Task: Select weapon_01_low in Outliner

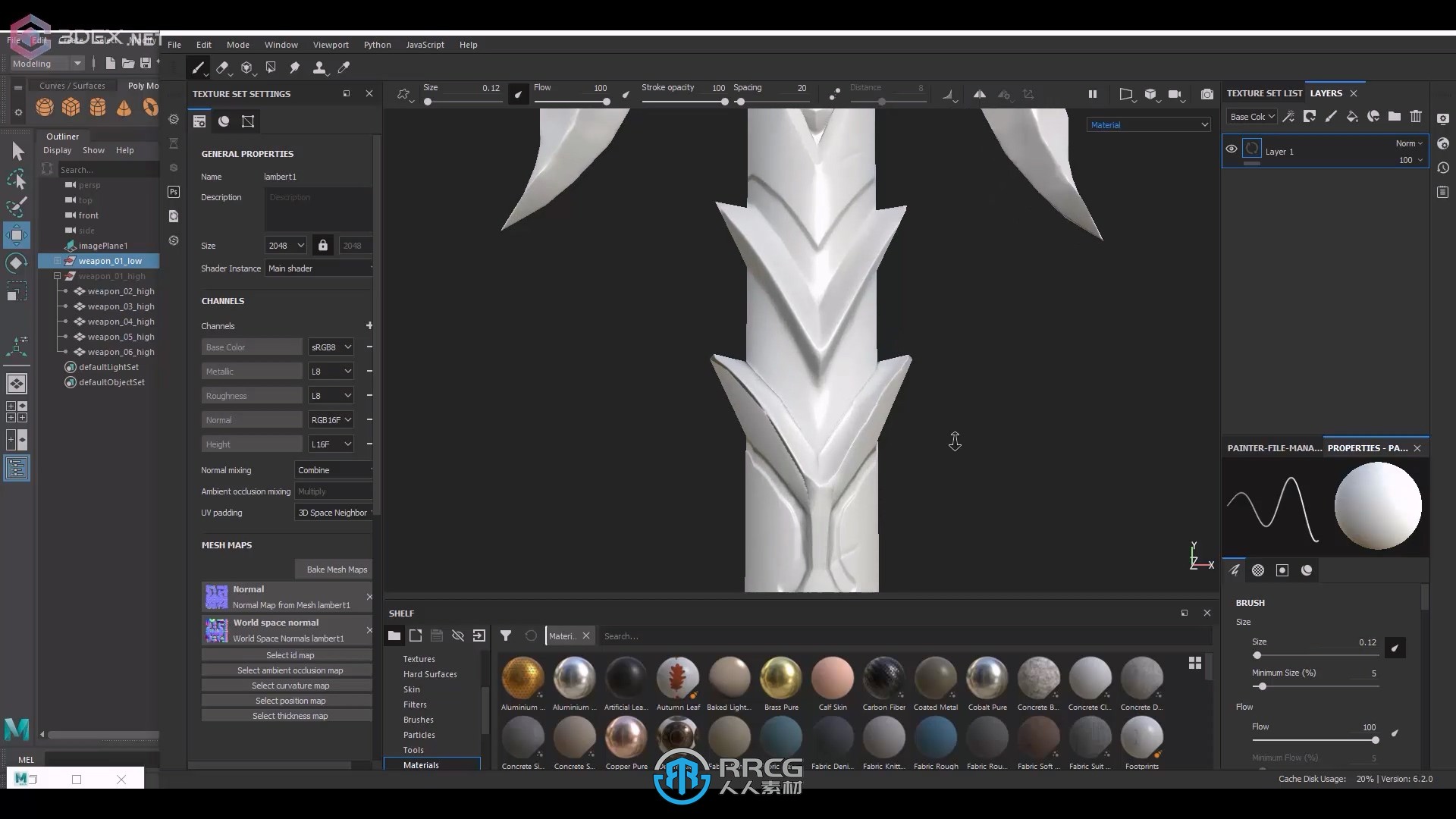Action: pyautogui.click(x=109, y=260)
